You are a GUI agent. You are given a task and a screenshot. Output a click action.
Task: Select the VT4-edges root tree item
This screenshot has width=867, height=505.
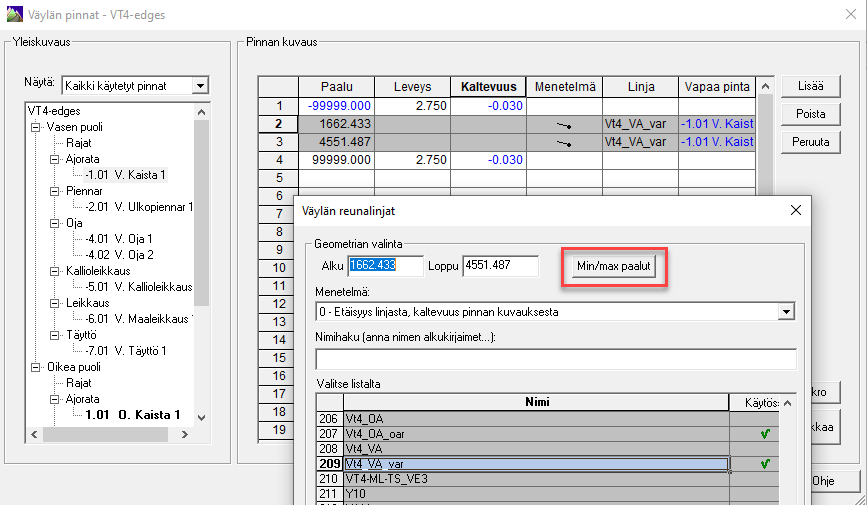pos(54,111)
